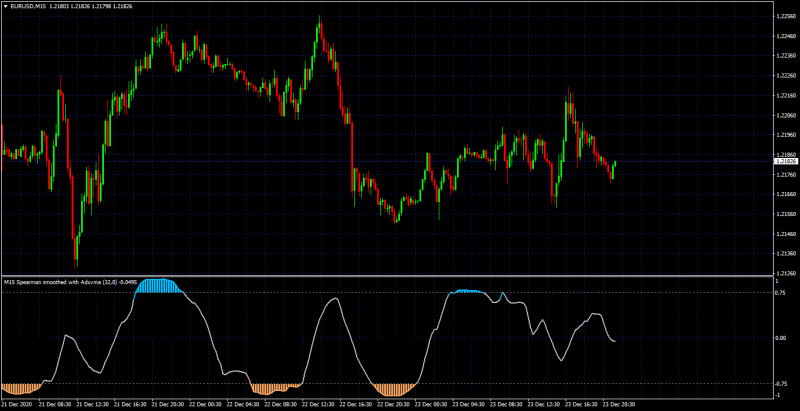Screen dimensions: 800x411
Task: Click the 1.22160 price scale label
Action: click(784, 95)
